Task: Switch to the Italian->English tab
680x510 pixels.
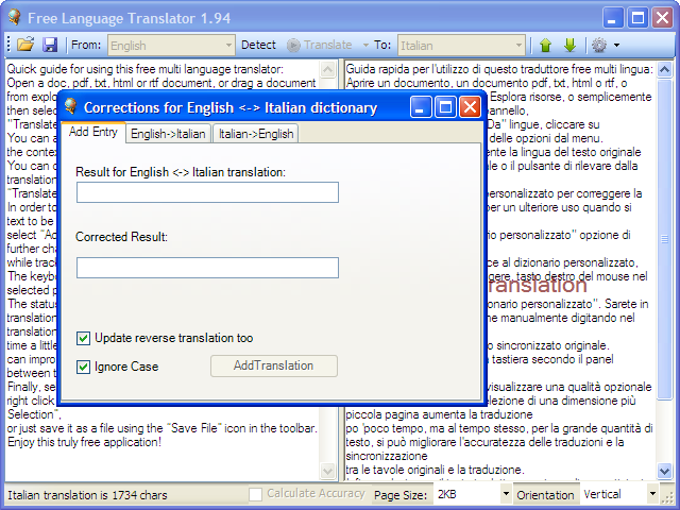Action: [x=256, y=134]
